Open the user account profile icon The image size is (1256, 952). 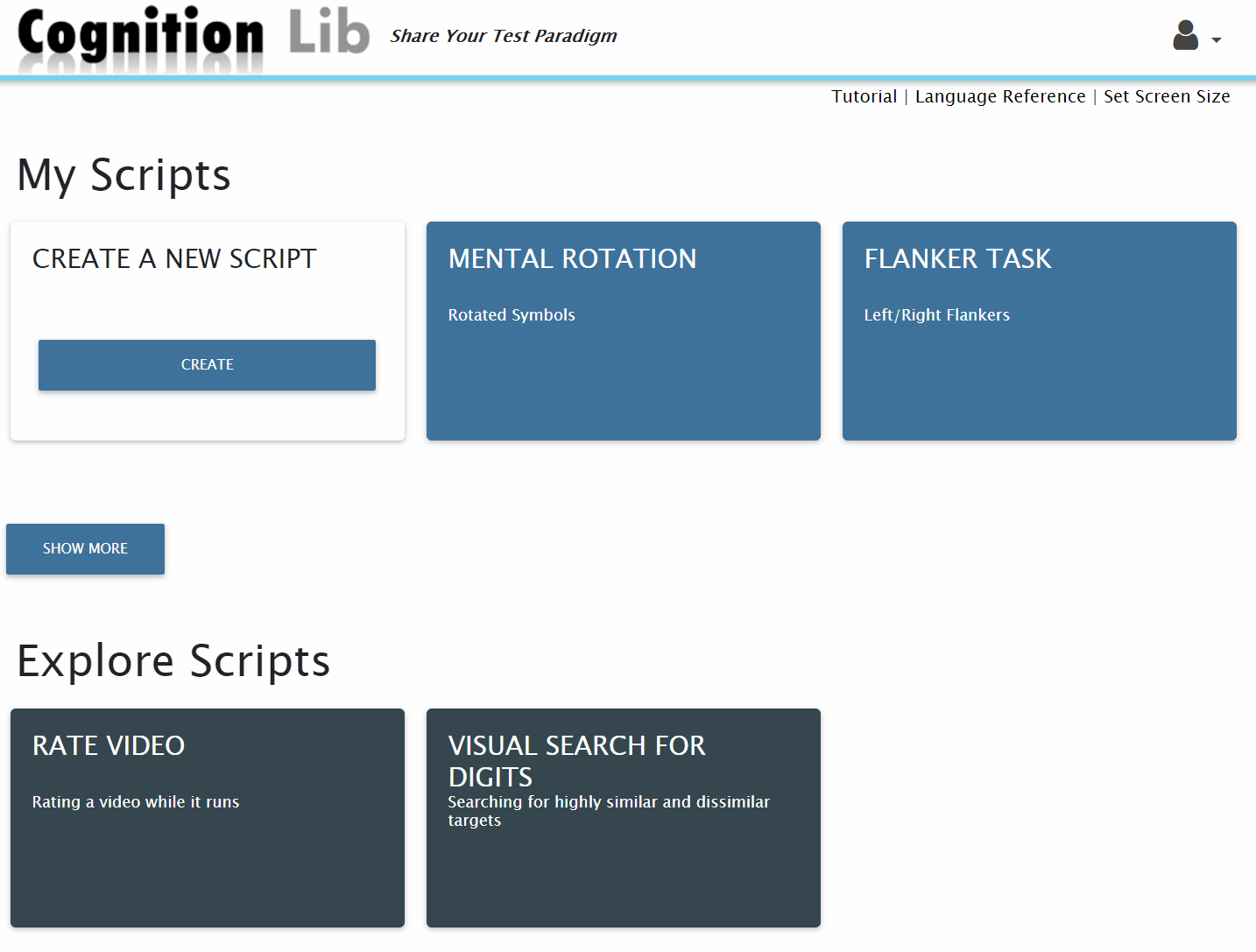tap(1185, 36)
